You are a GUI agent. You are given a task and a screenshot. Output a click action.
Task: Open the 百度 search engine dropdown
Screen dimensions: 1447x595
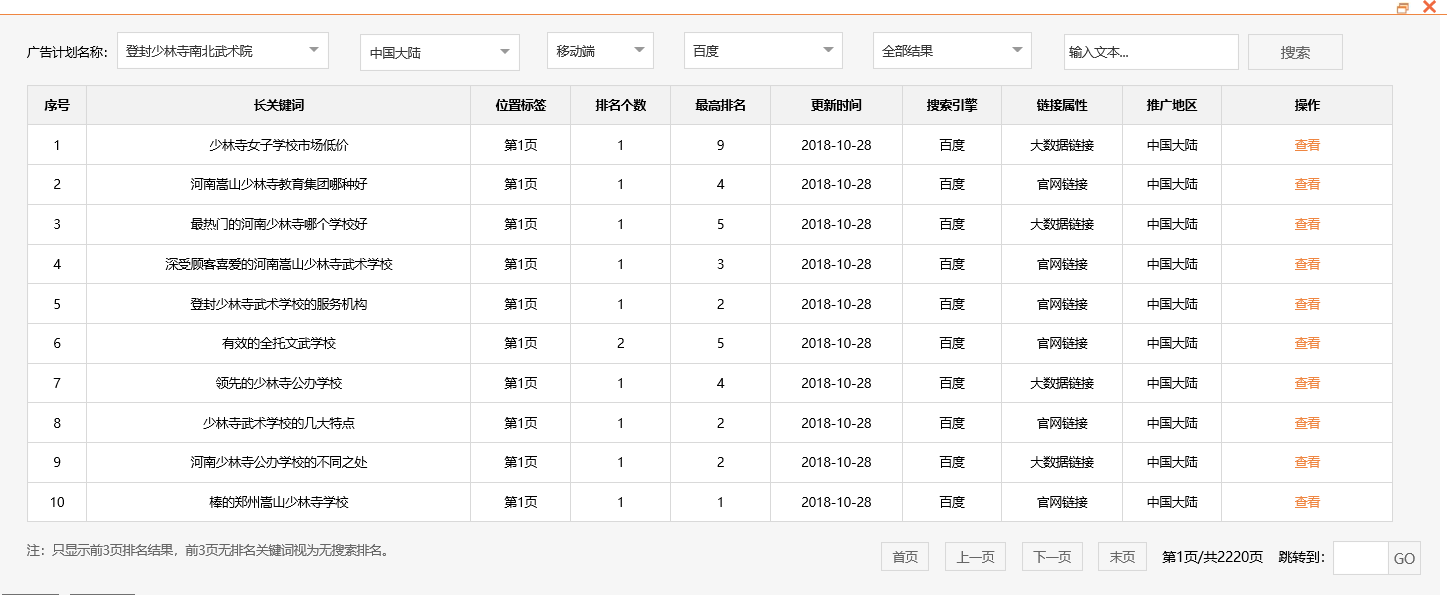pos(761,50)
